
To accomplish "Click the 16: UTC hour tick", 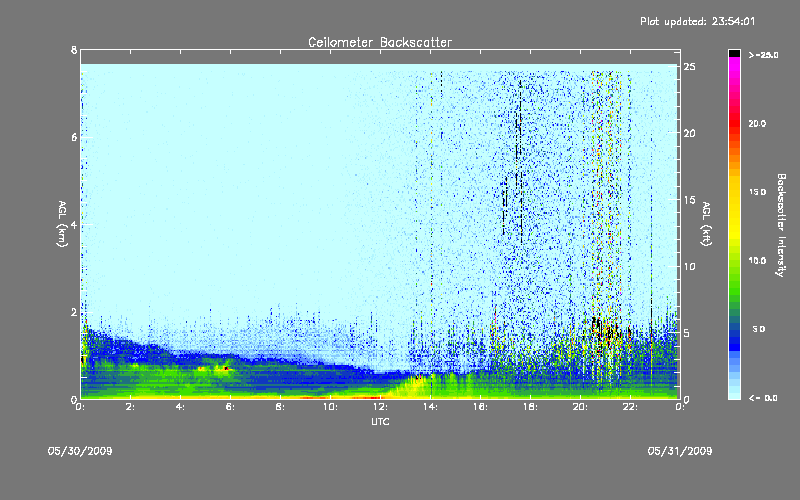I will 480,407.
